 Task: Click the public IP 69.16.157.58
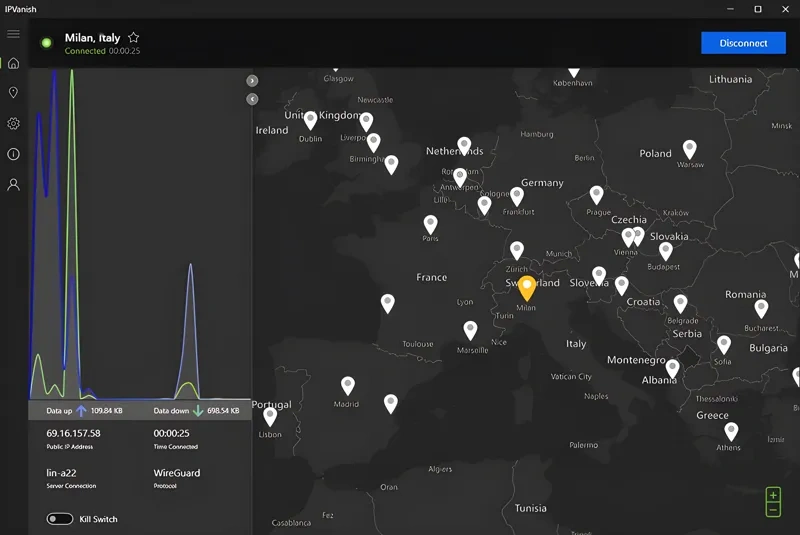pyautogui.click(x=73, y=433)
